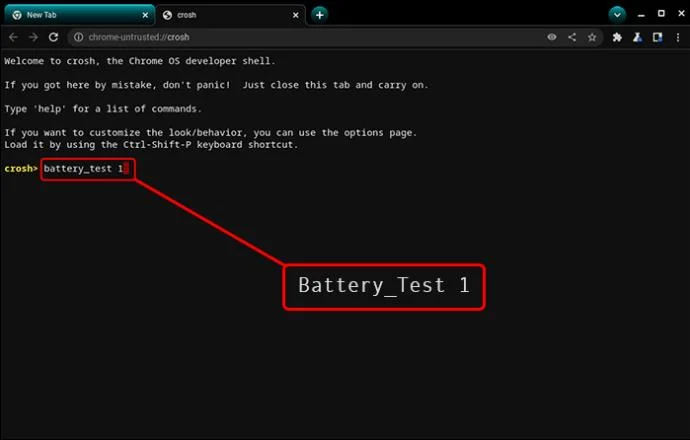
Task: Open a new tab with plus button
Action: (x=319, y=15)
